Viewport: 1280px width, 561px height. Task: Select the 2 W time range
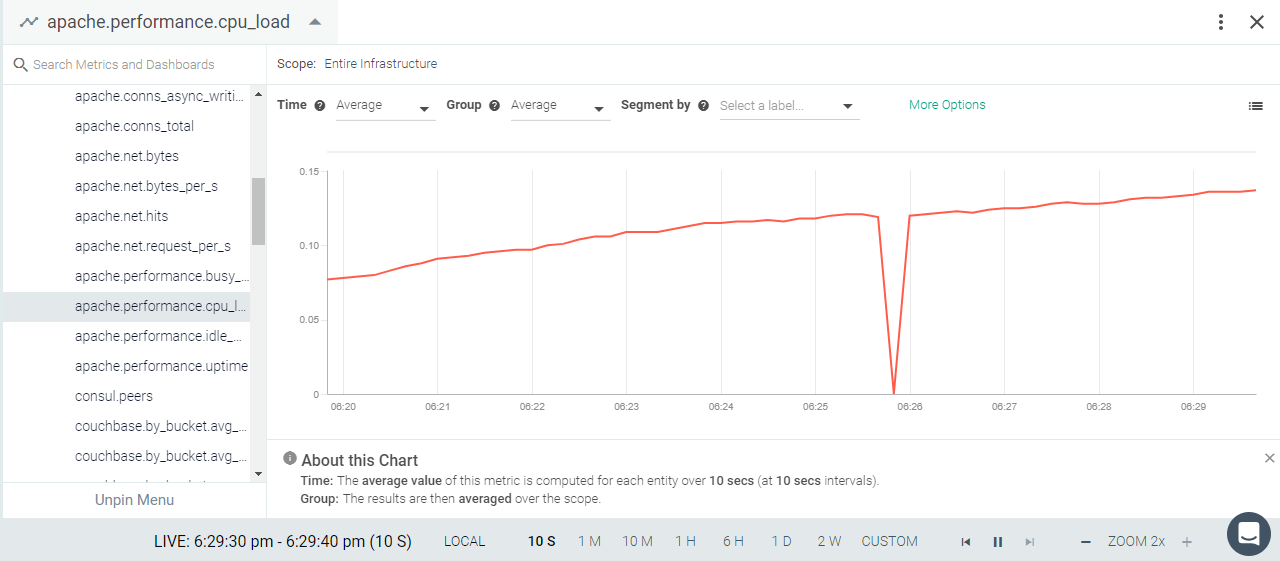(x=829, y=541)
